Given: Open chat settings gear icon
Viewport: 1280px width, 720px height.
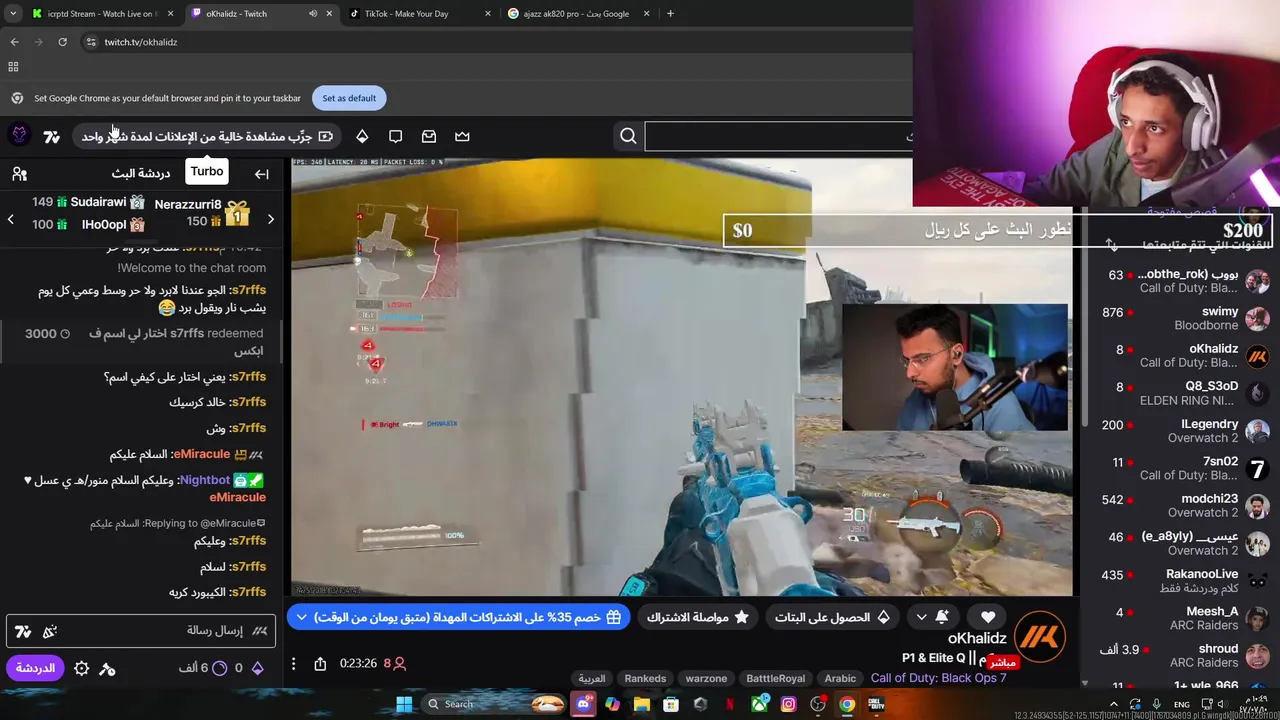Looking at the screenshot, I should [x=82, y=668].
